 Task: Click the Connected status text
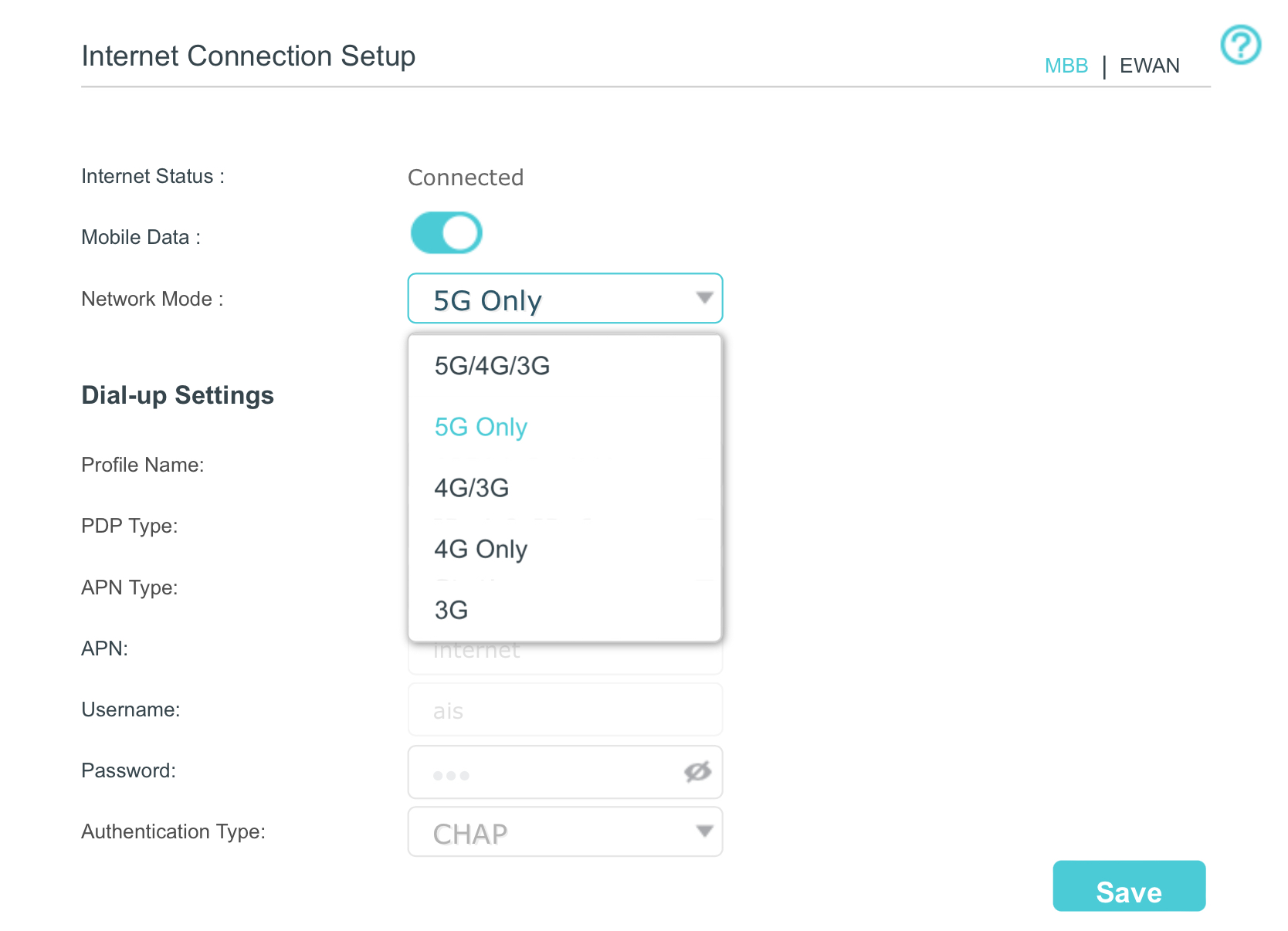tap(466, 178)
